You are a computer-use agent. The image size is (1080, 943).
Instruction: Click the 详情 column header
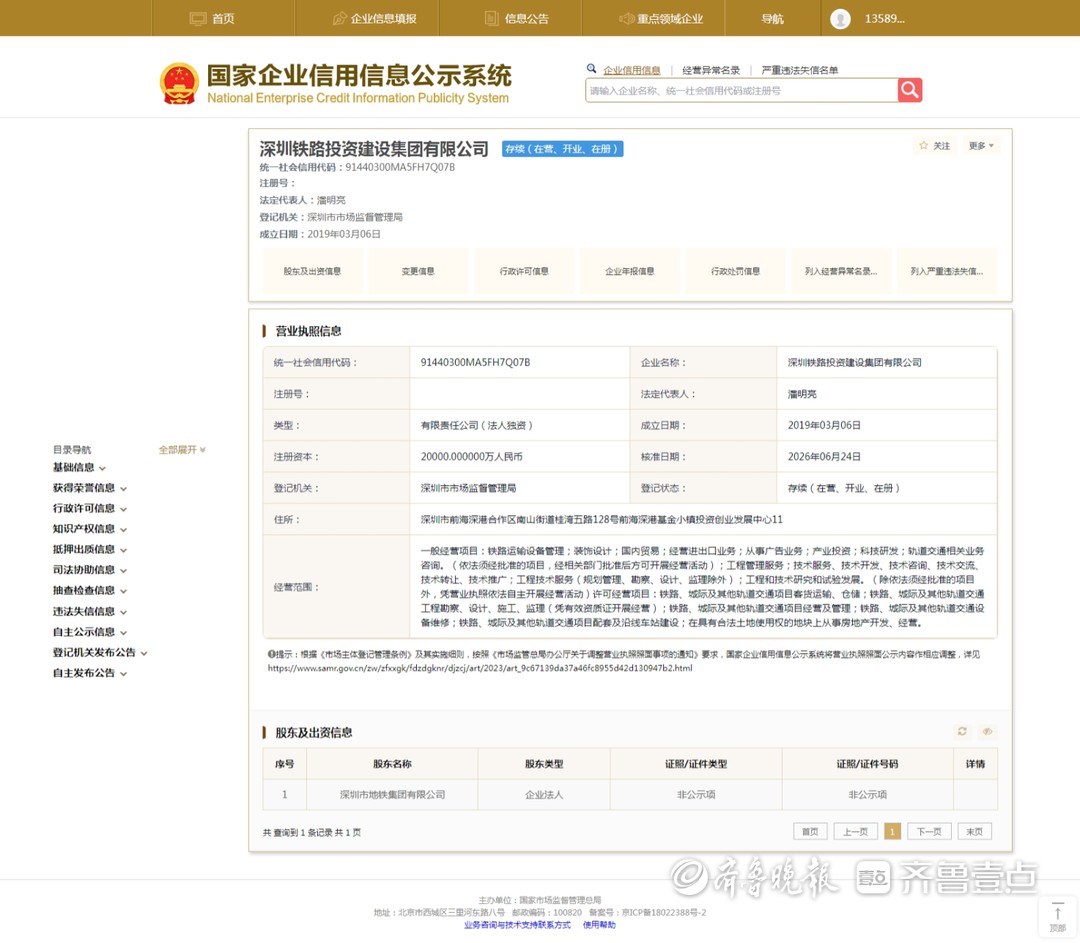(x=975, y=764)
